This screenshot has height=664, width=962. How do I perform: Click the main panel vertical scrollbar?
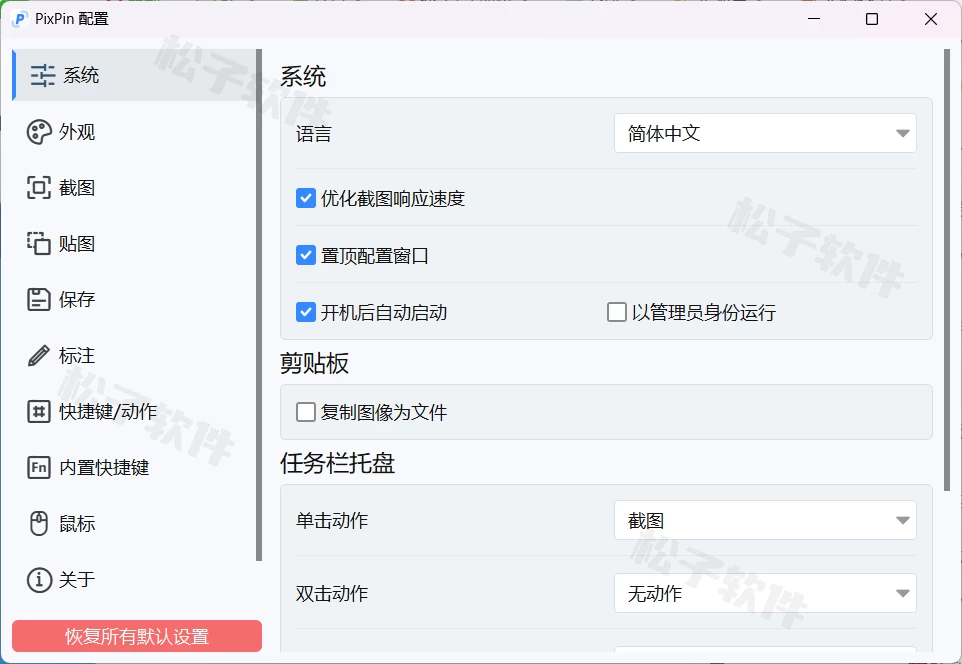click(947, 270)
